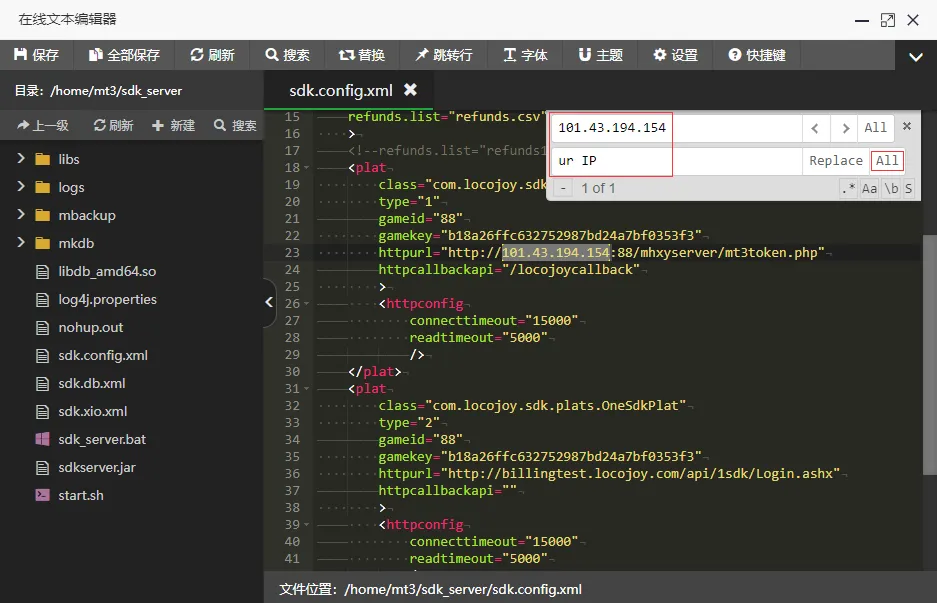This screenshot has width=937, height=603.
Task: Collapse the file sidebar panel arrow
Action: pyautogui.click(x=269, y=302)
